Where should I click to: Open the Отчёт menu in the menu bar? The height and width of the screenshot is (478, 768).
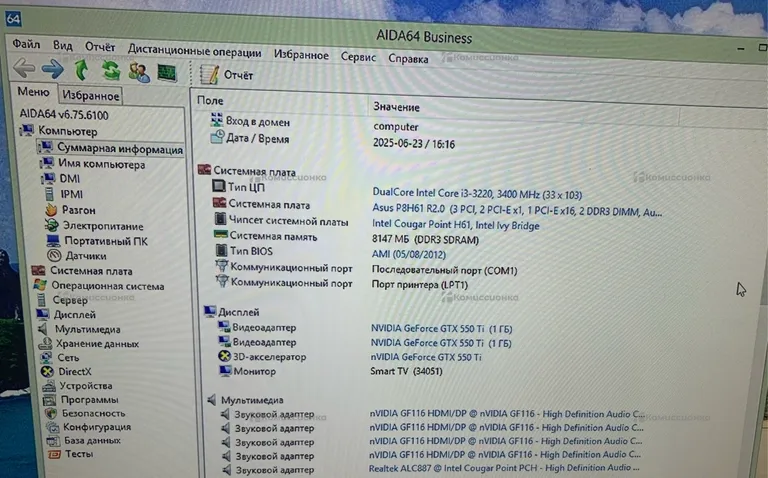click(100, 47)
